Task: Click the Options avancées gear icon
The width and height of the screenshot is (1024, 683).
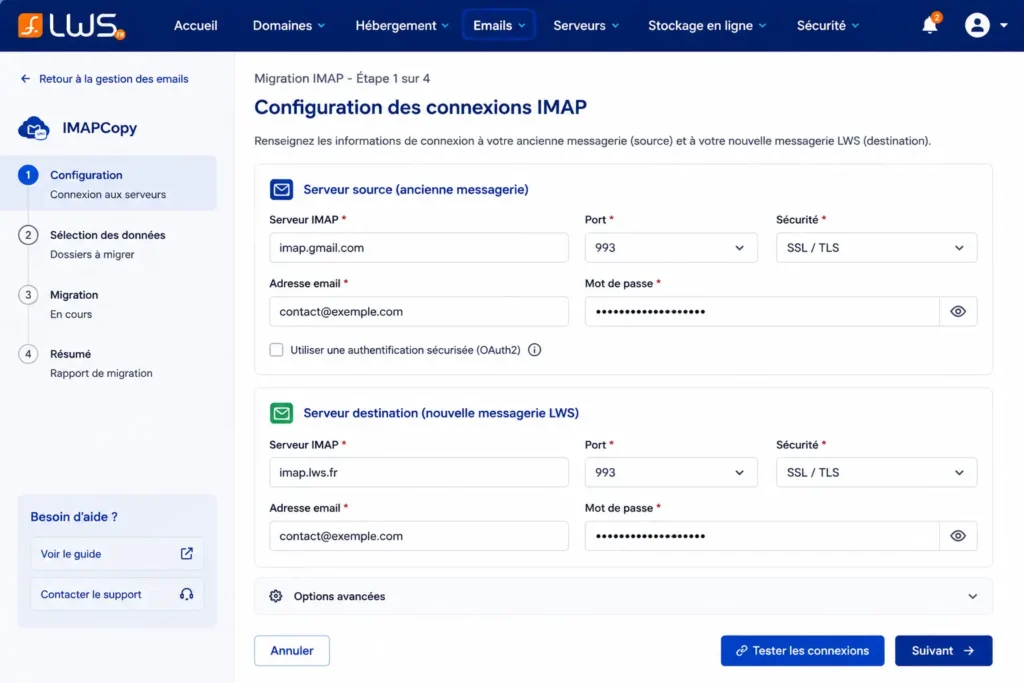Action: tap(276, 596)
